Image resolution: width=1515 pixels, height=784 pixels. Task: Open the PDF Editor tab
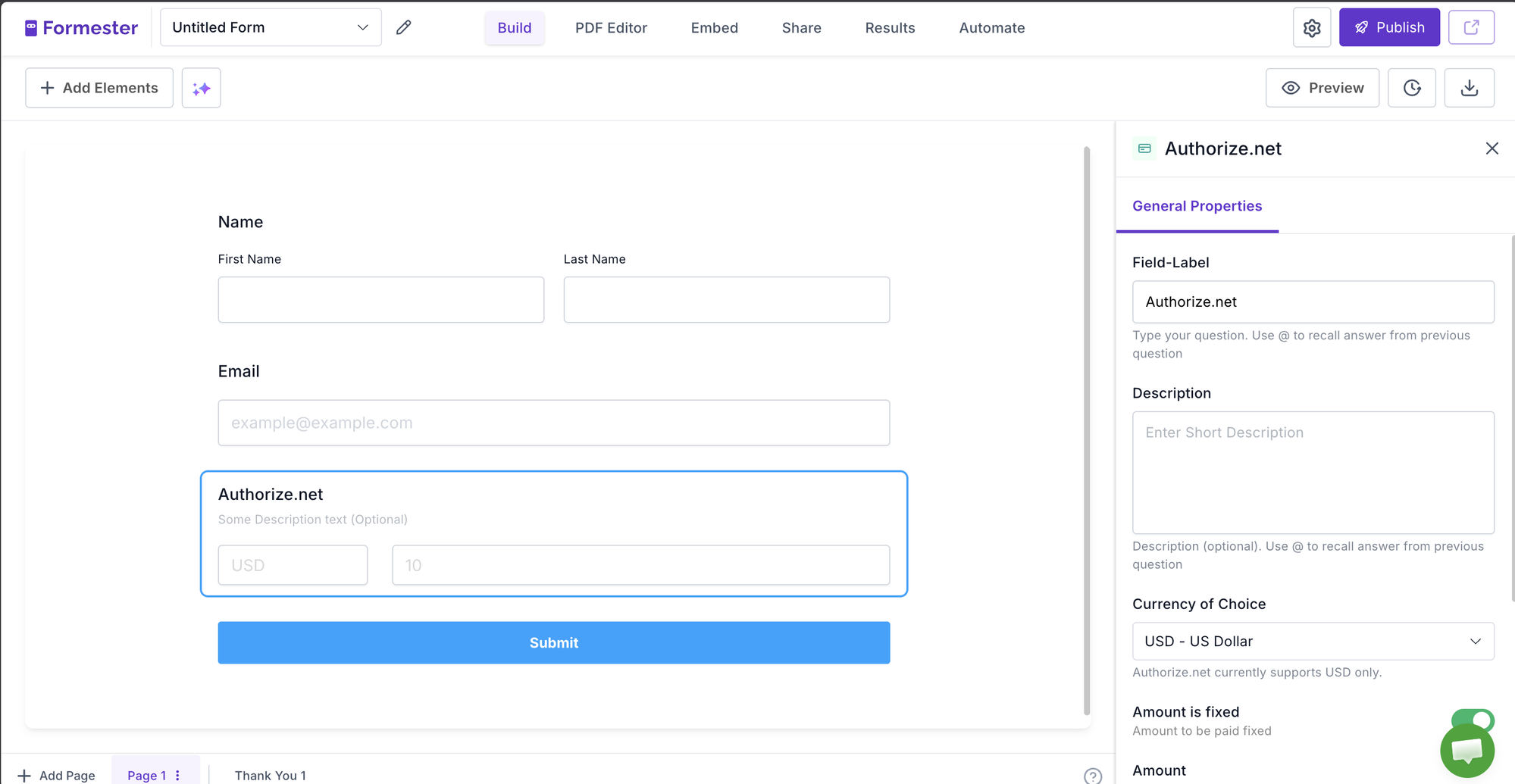tap(611, 28)
